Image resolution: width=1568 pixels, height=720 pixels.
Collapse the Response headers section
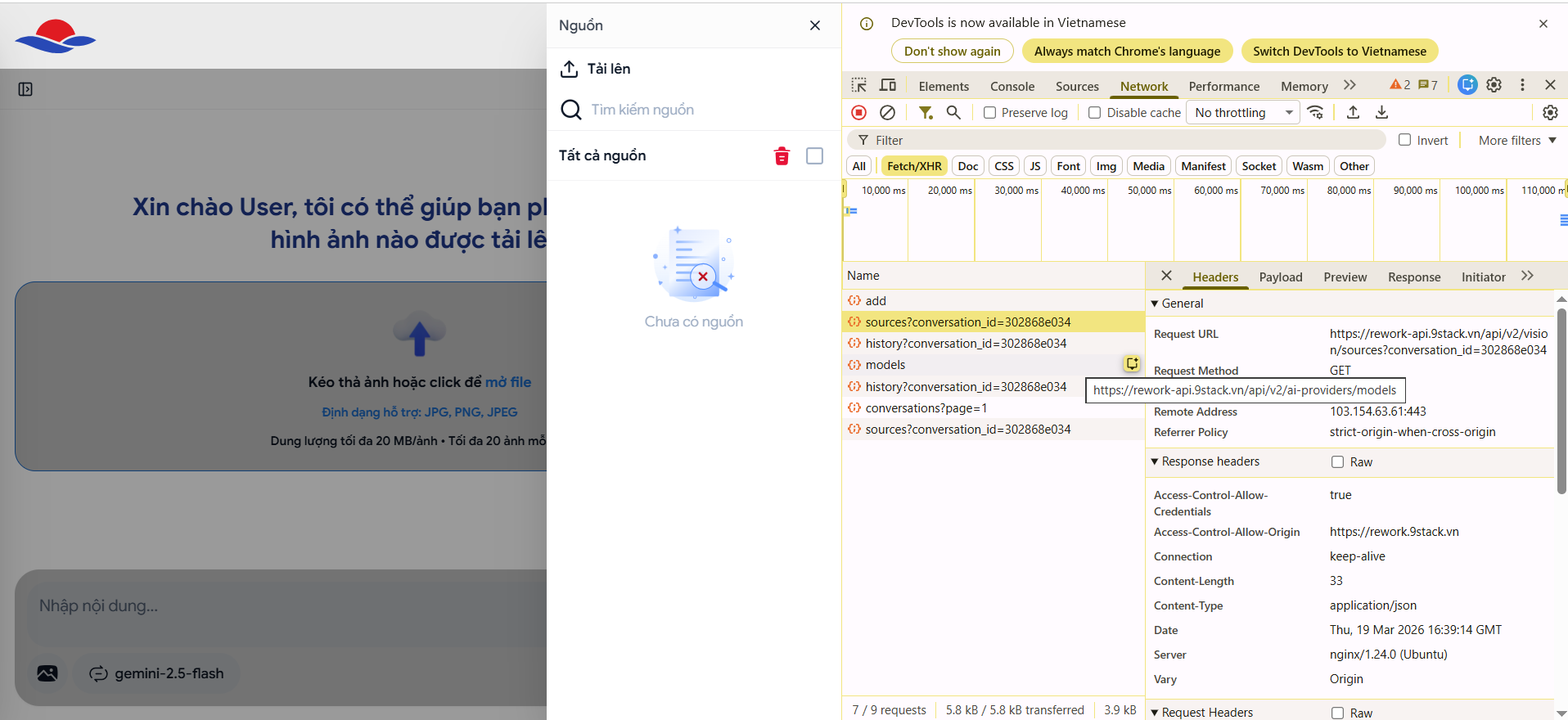point(1155,461)
